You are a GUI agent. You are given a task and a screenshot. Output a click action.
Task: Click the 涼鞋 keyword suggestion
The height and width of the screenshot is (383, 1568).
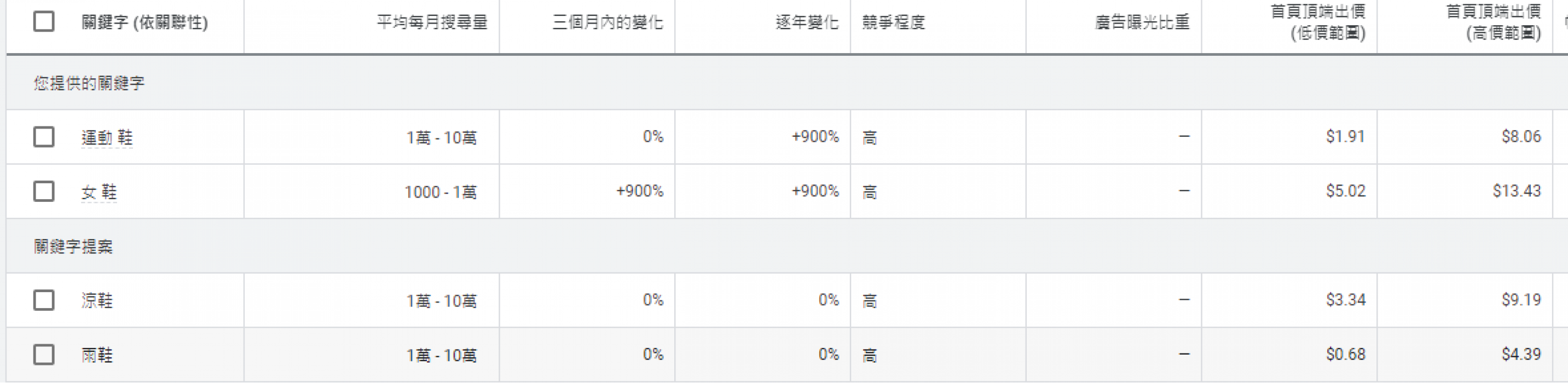point(97,301)
